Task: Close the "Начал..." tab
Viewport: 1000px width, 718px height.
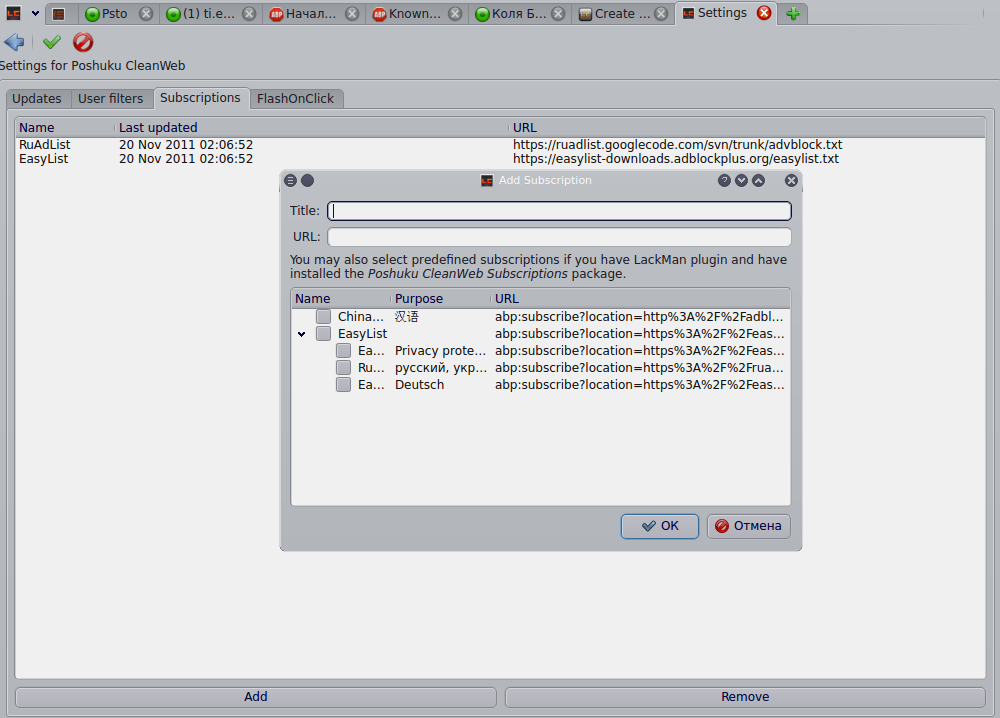Action: [x=352, y=13]
